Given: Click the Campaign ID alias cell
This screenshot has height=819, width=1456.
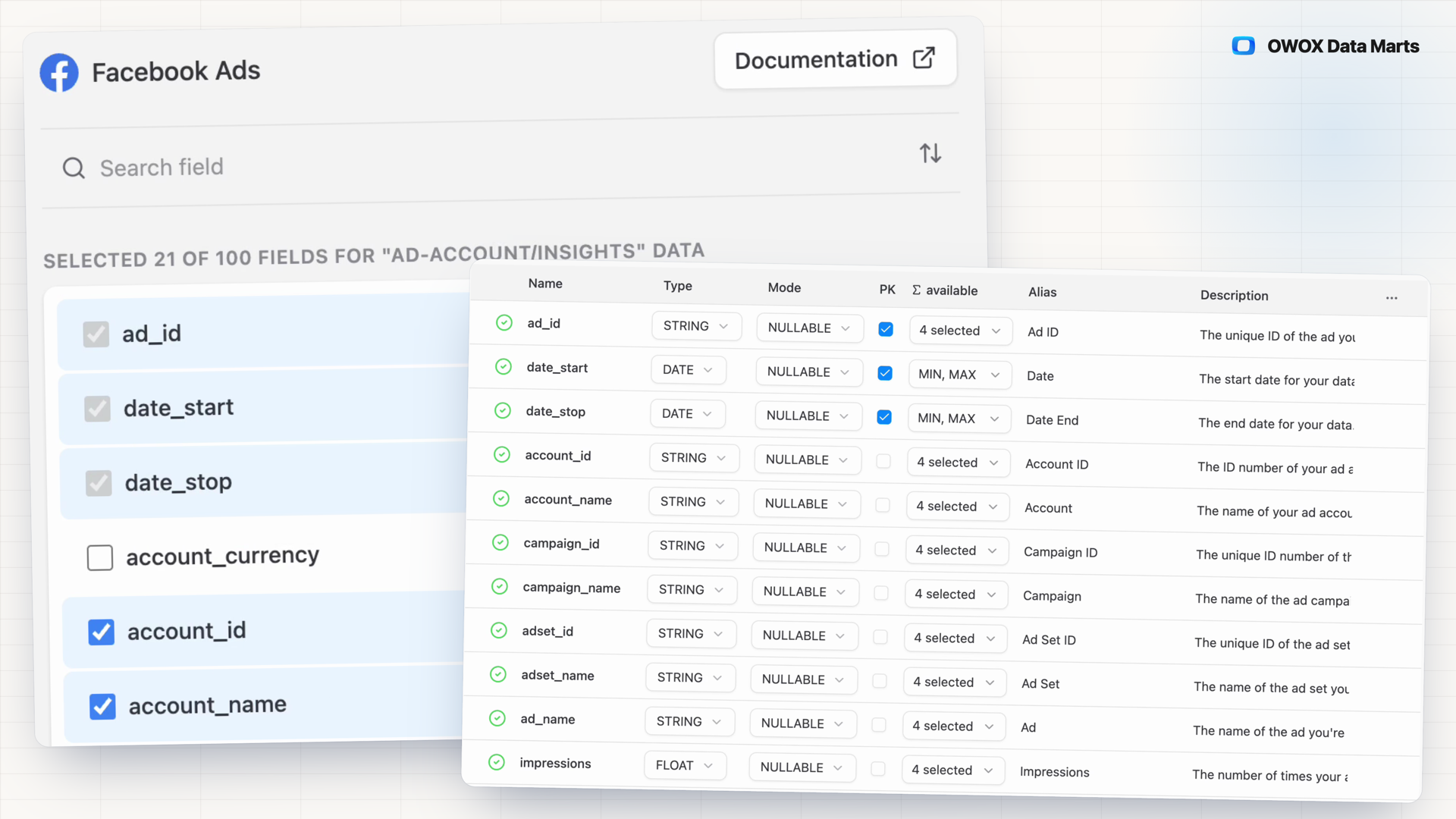Looking at the screenshot, I should 1060,552.
